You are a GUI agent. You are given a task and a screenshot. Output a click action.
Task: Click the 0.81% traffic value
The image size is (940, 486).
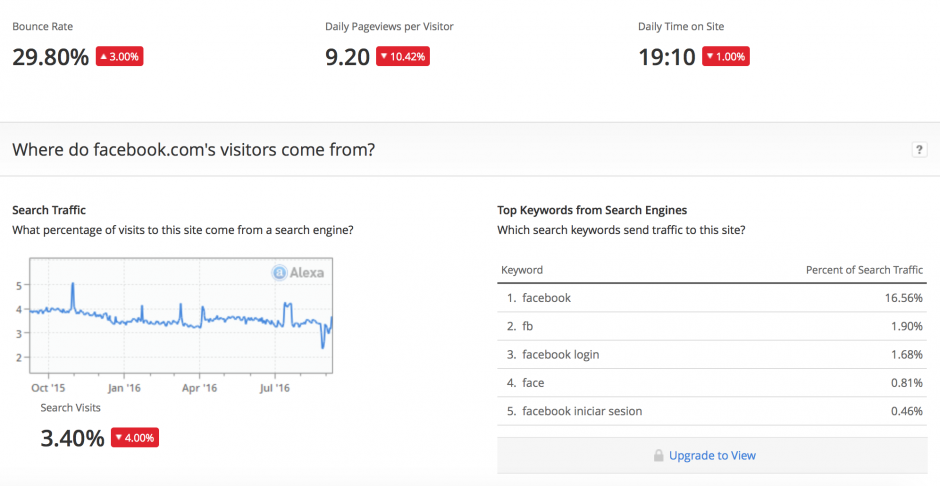906,382
